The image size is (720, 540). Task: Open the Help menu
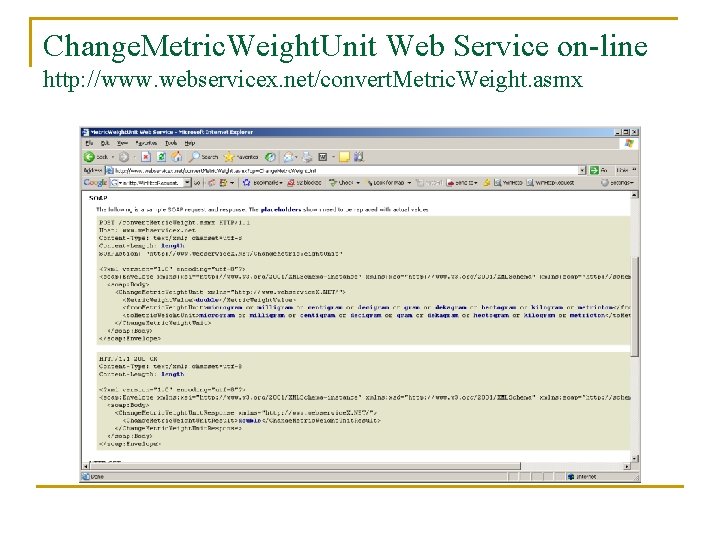pos(190,143)
